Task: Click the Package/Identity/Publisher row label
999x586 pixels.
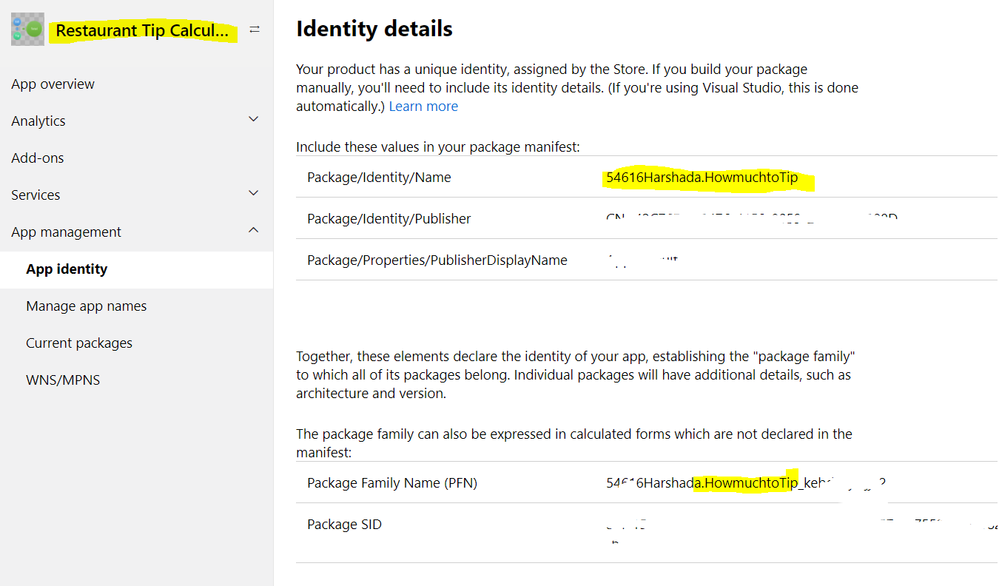Action: coord(389,219)
